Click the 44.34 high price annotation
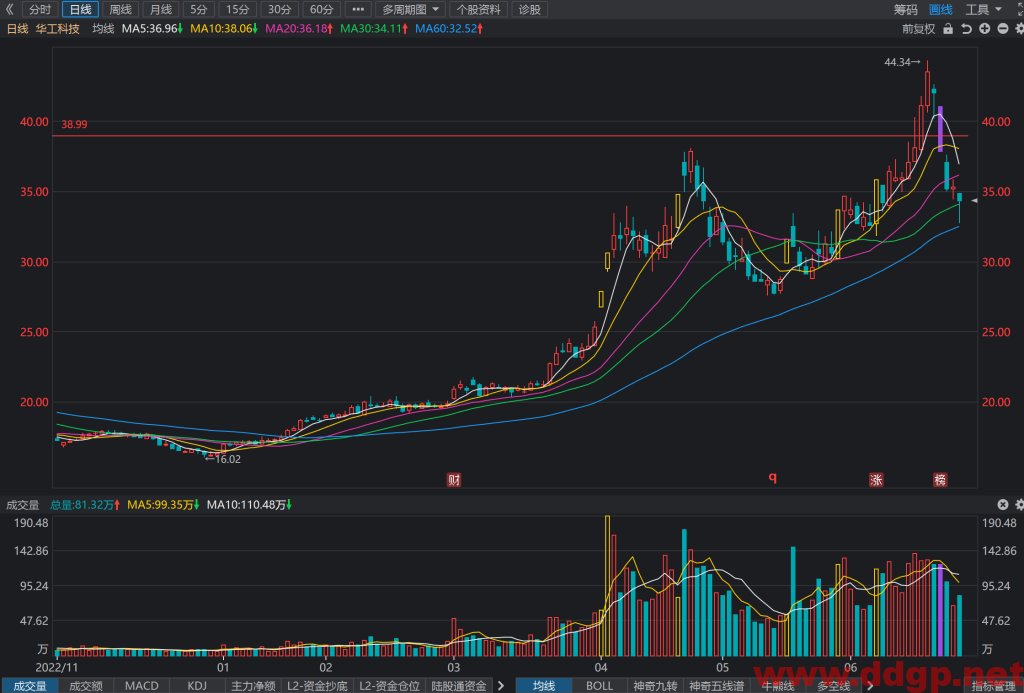This screenshot has width=1024, height=693. point(902,63)
